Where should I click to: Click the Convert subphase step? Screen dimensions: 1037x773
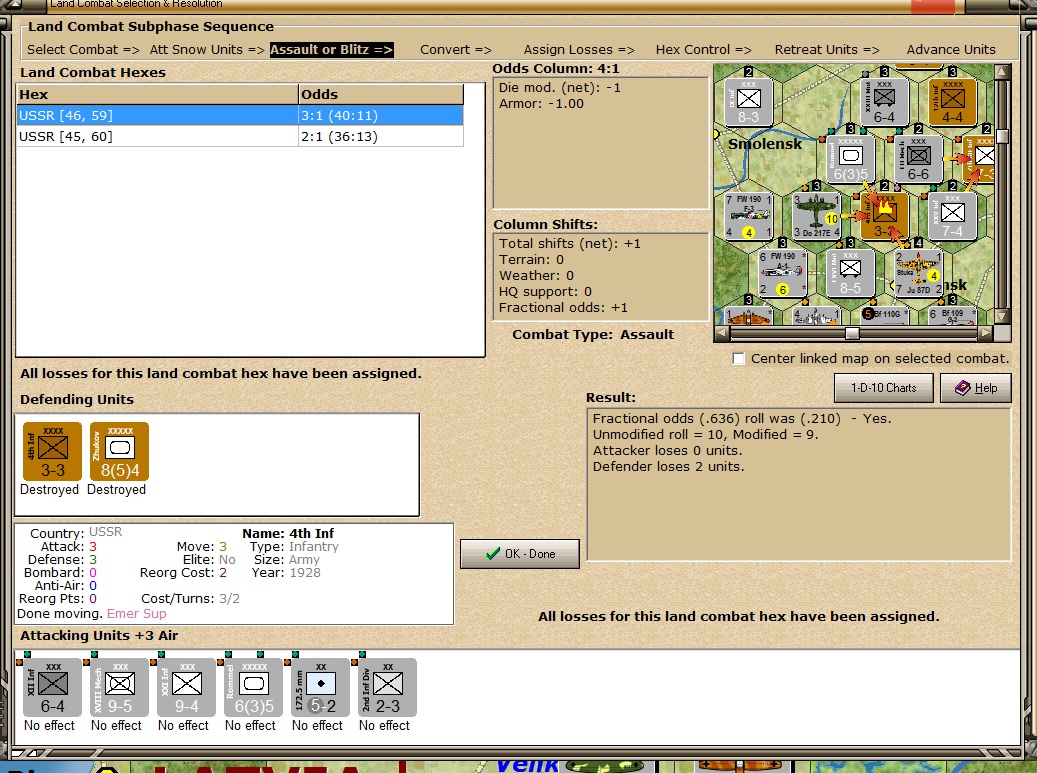point(456,50)
